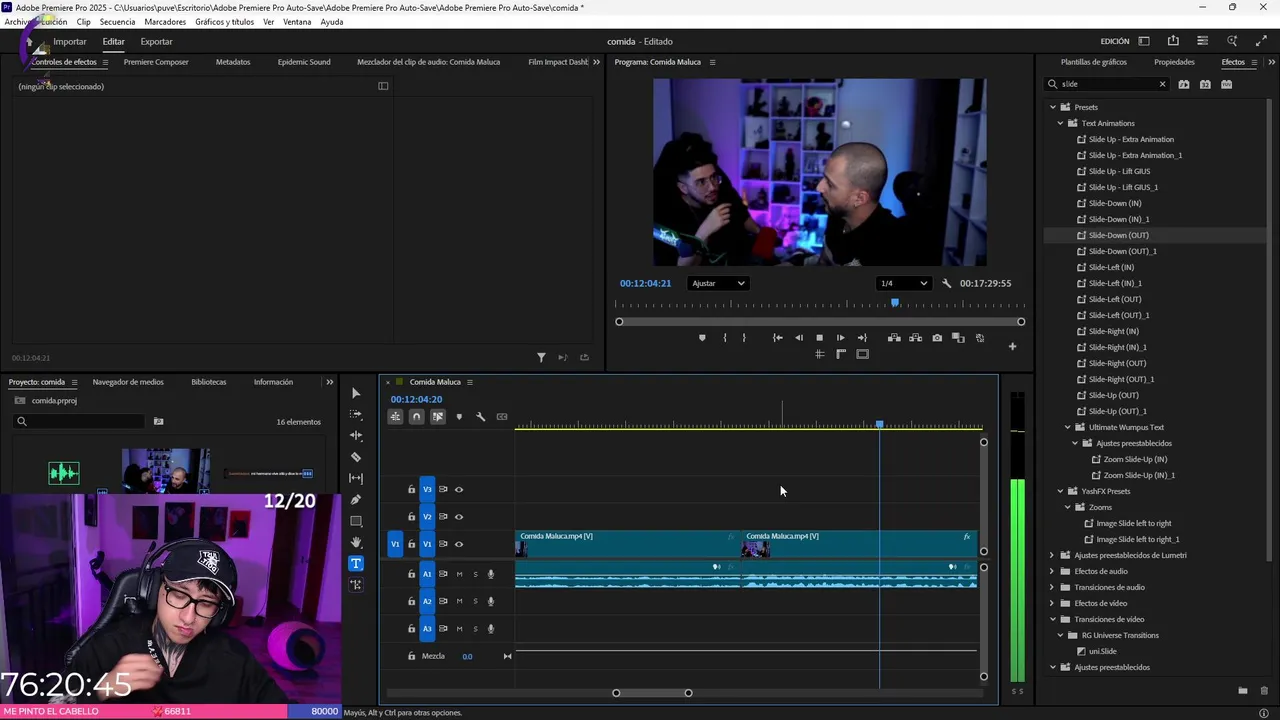Switch to Metadatos tab
The height and width of the screenshot is (720, 1280).
point(233,62)
